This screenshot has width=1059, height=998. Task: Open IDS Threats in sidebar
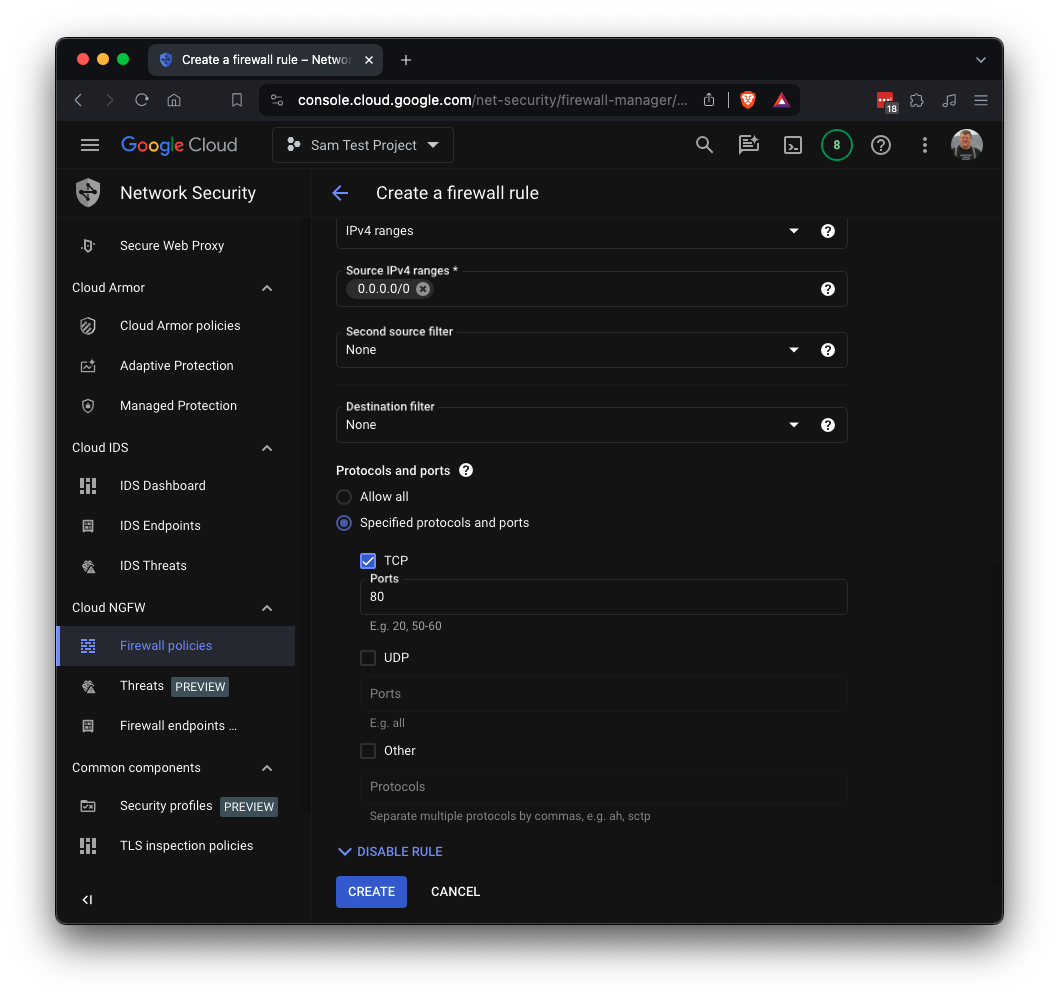click(176, 565)
